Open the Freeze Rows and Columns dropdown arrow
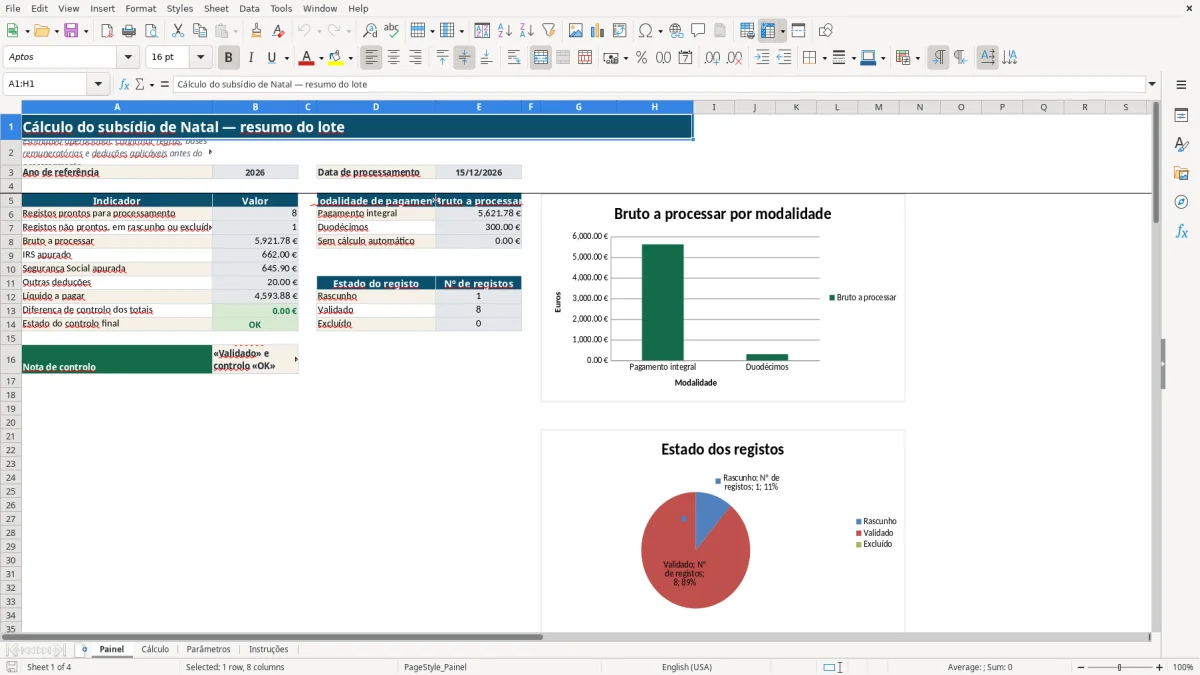This screenshot has height=675, width=1200. pyautogui.click(x=782, y=31)
